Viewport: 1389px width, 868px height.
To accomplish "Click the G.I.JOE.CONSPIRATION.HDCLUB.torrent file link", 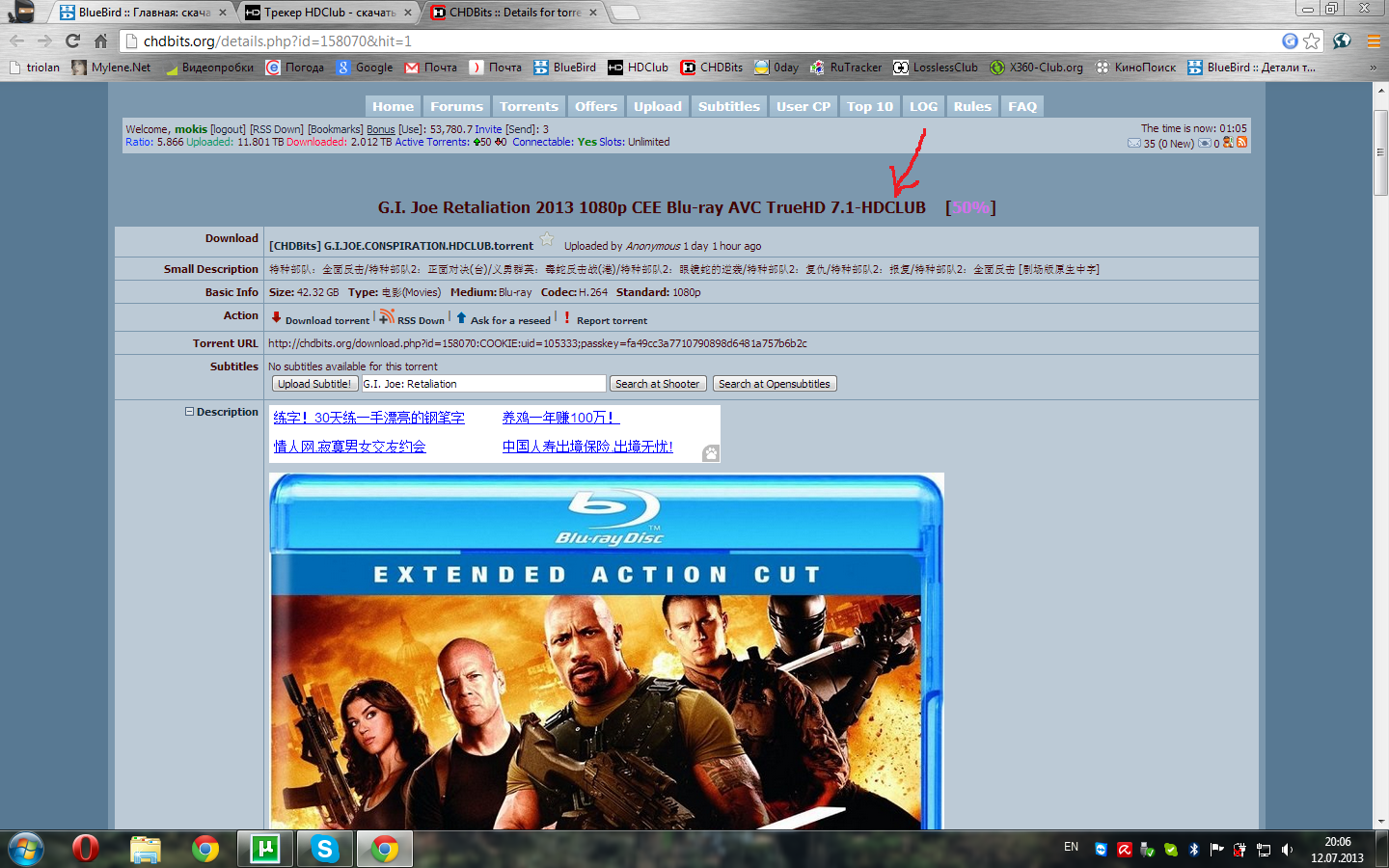I will pos(401,246).
